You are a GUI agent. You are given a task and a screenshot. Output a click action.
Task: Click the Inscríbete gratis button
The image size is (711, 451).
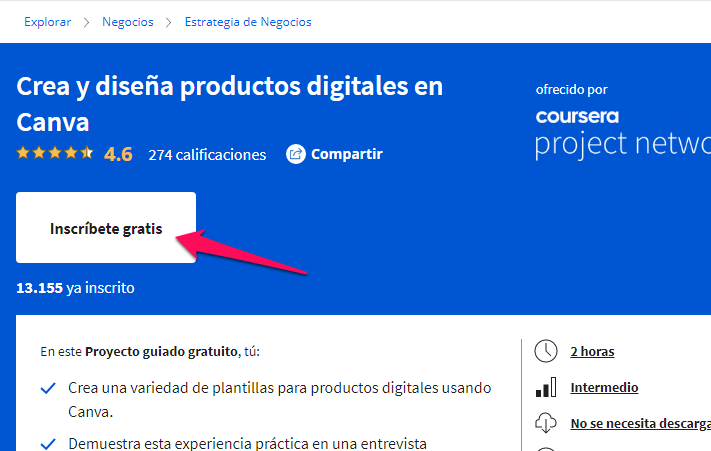[x=106, y=228]
